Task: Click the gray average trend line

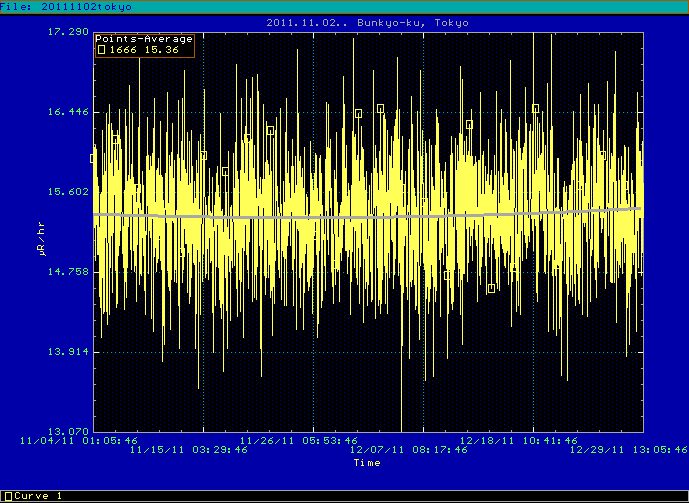Action: (x=367, y=215)
